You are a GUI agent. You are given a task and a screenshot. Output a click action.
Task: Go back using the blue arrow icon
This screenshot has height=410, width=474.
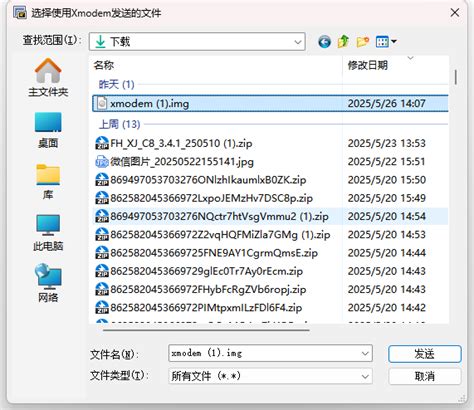coord(324,42)
